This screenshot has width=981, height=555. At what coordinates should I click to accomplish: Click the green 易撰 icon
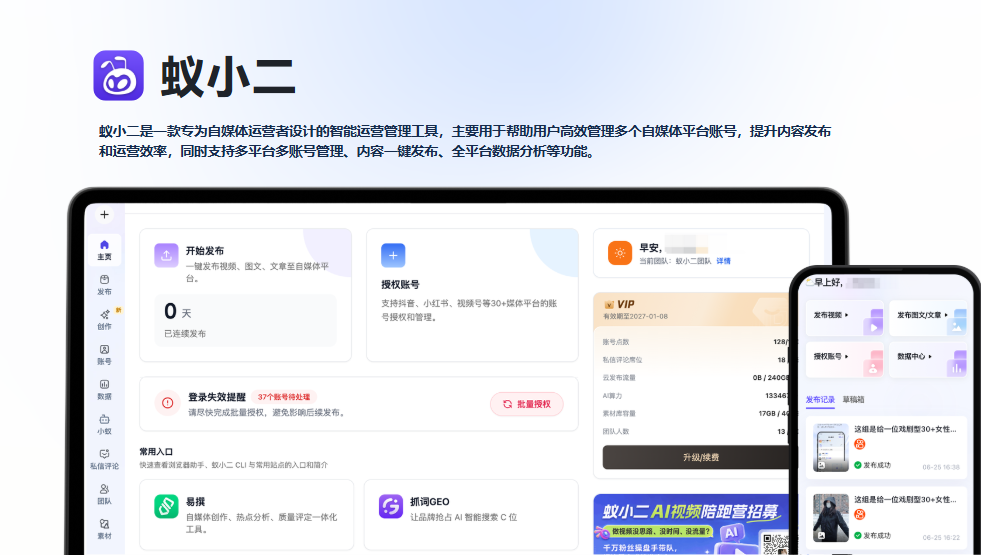point(166,506)
